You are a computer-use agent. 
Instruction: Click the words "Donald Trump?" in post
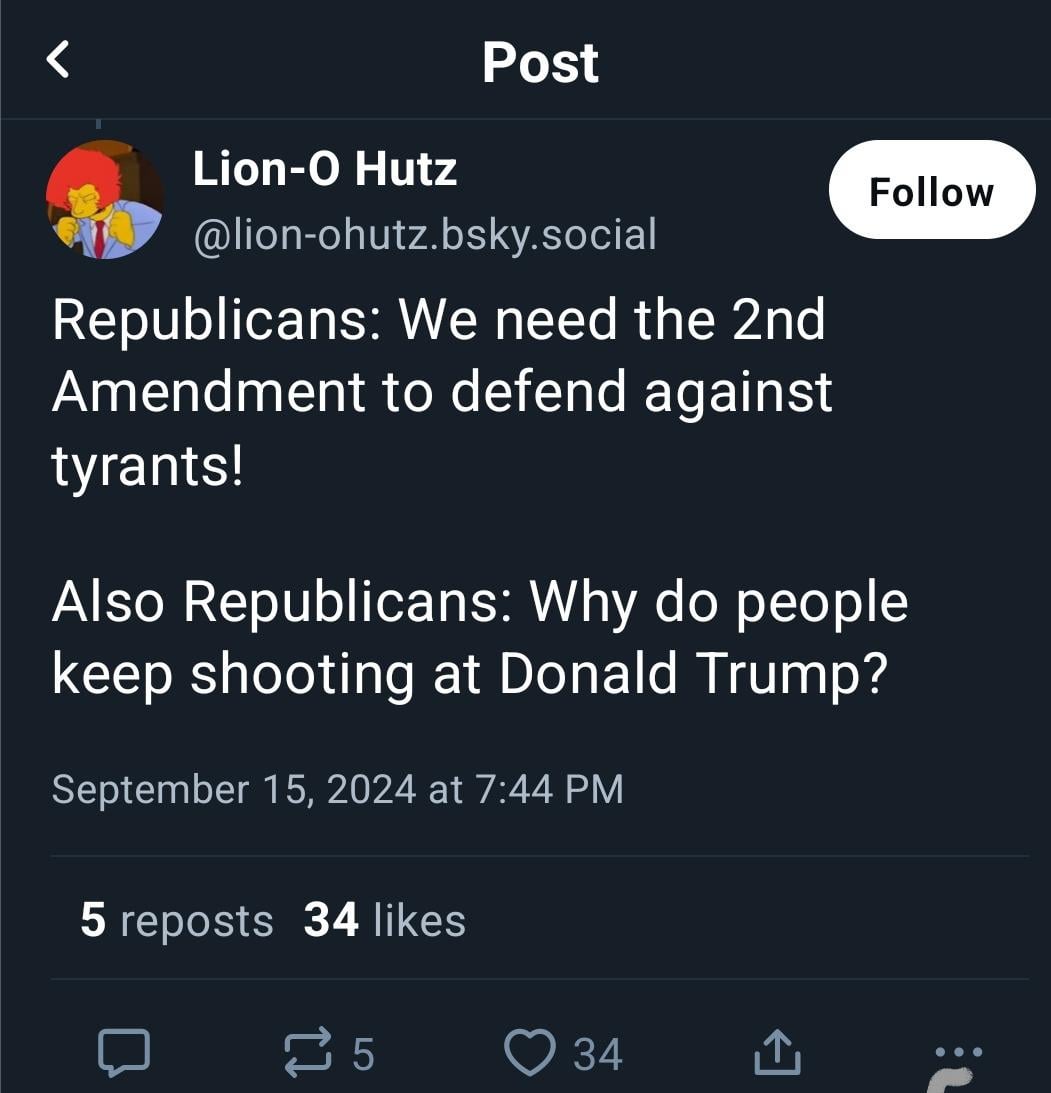pos(692,673)
